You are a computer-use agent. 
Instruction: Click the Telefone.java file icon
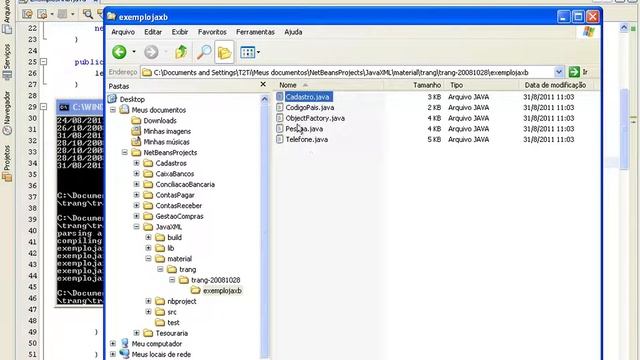280,139
